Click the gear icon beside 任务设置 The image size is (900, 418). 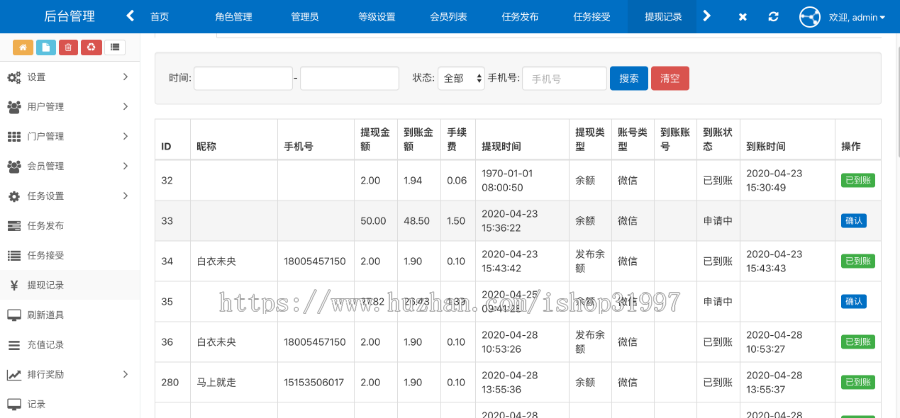coord(14,196)
